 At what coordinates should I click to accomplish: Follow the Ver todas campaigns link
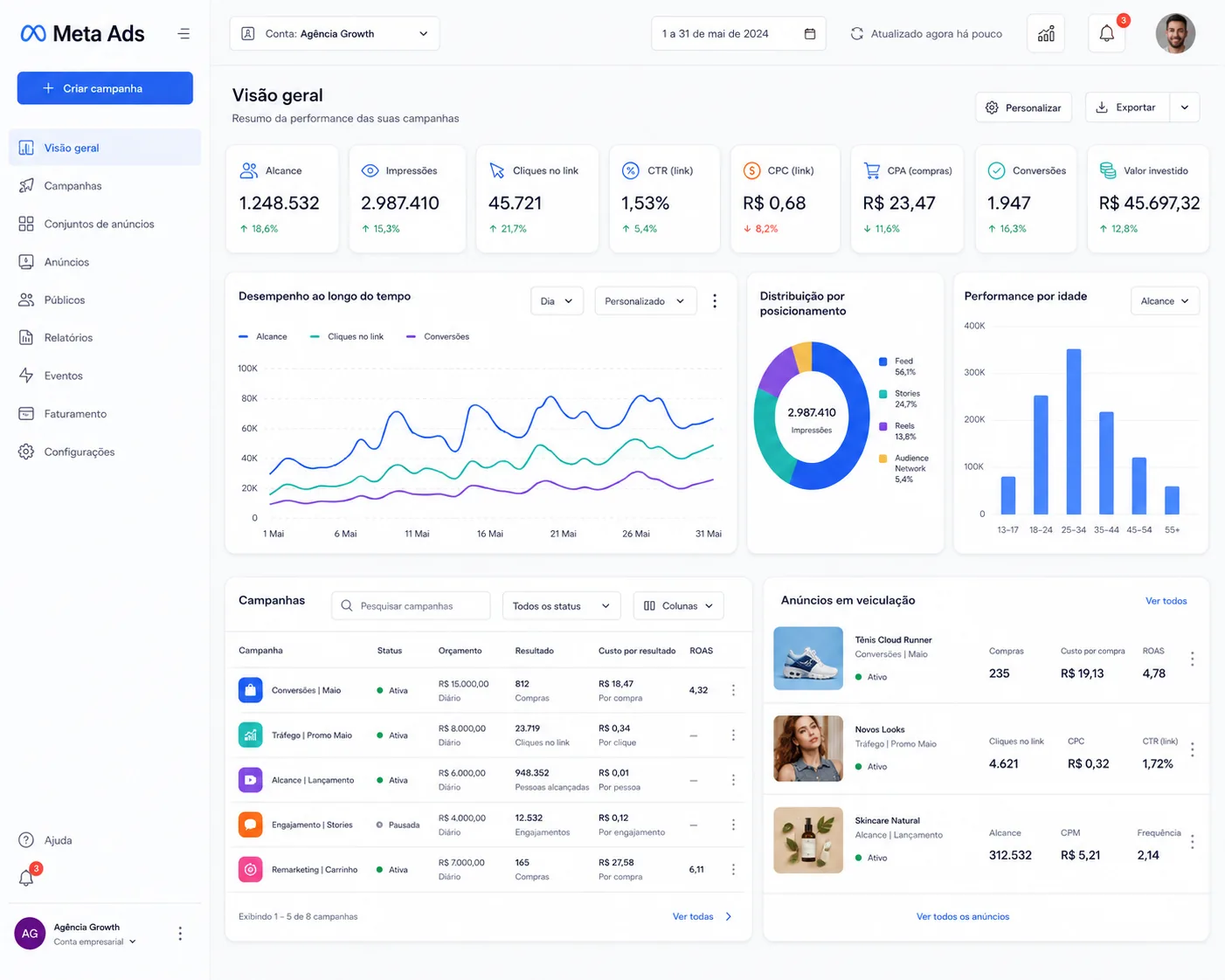702,917
